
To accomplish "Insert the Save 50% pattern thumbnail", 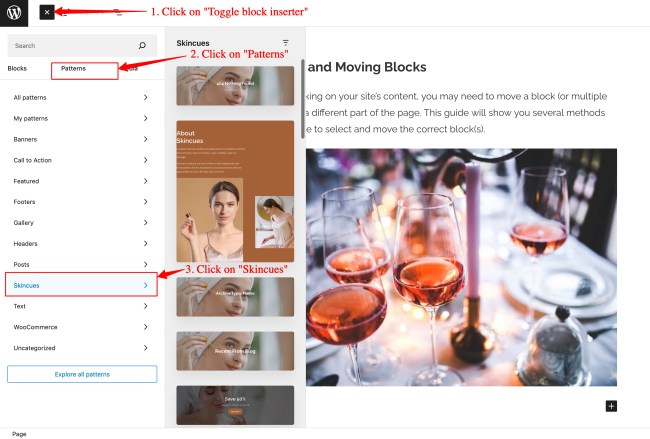I will [235, 405].
